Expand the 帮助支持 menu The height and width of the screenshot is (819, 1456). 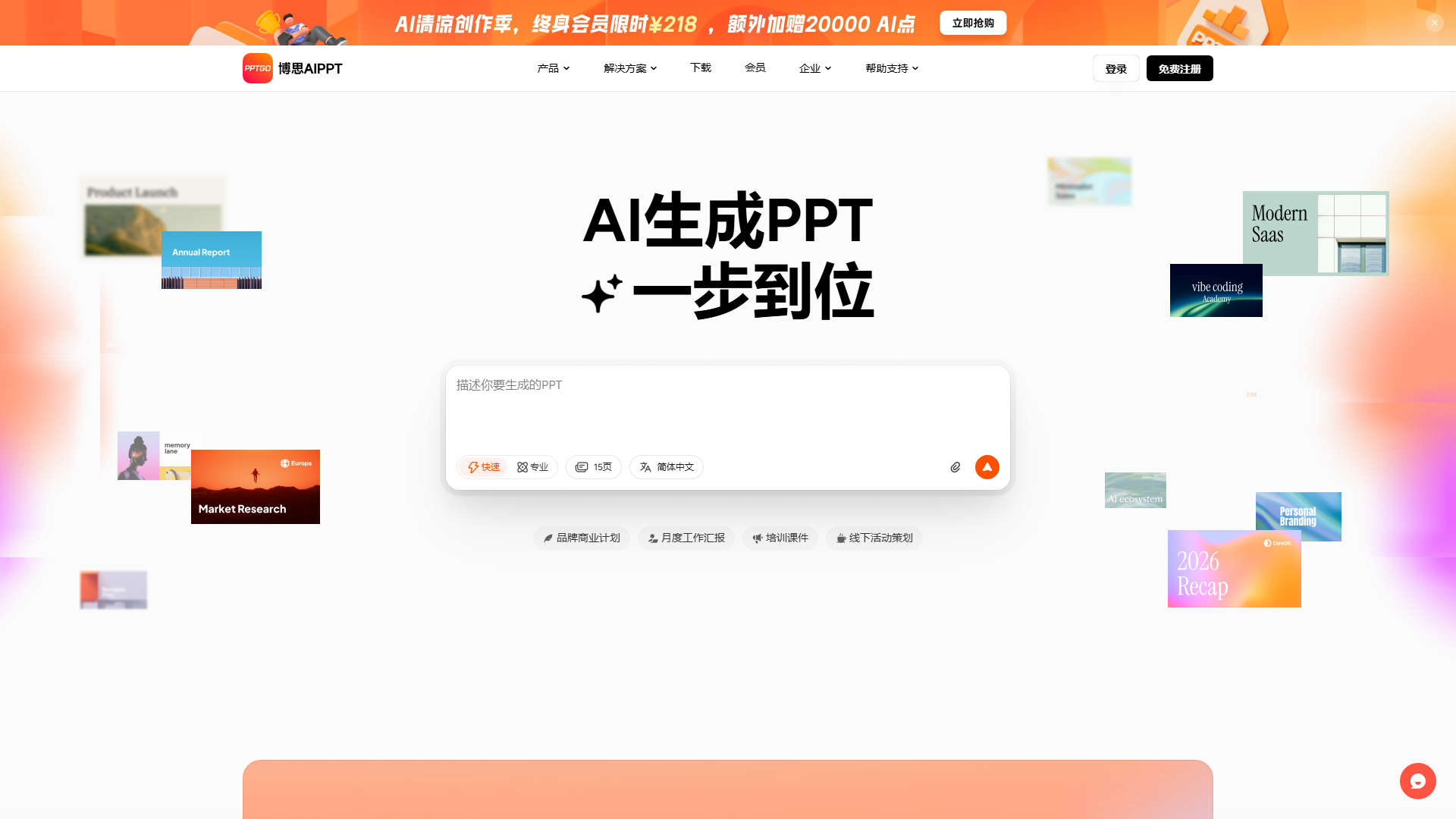click(892, 68)
